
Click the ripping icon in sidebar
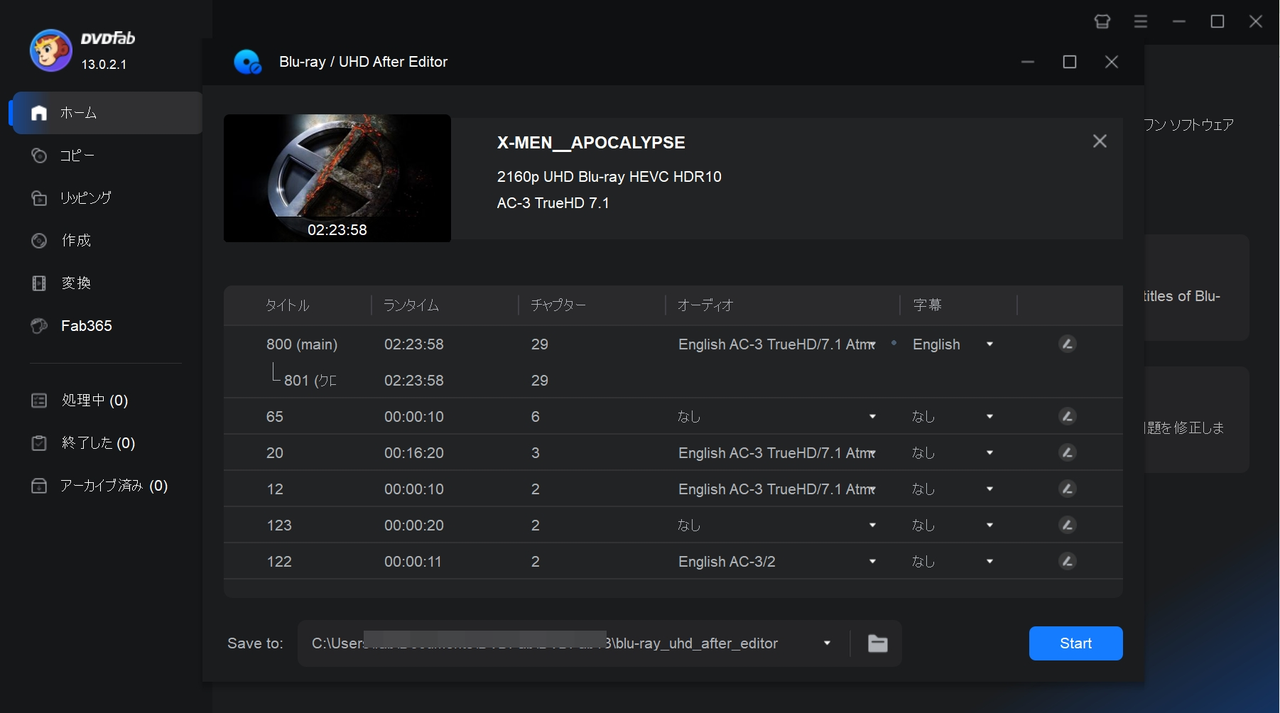[39, 198]
